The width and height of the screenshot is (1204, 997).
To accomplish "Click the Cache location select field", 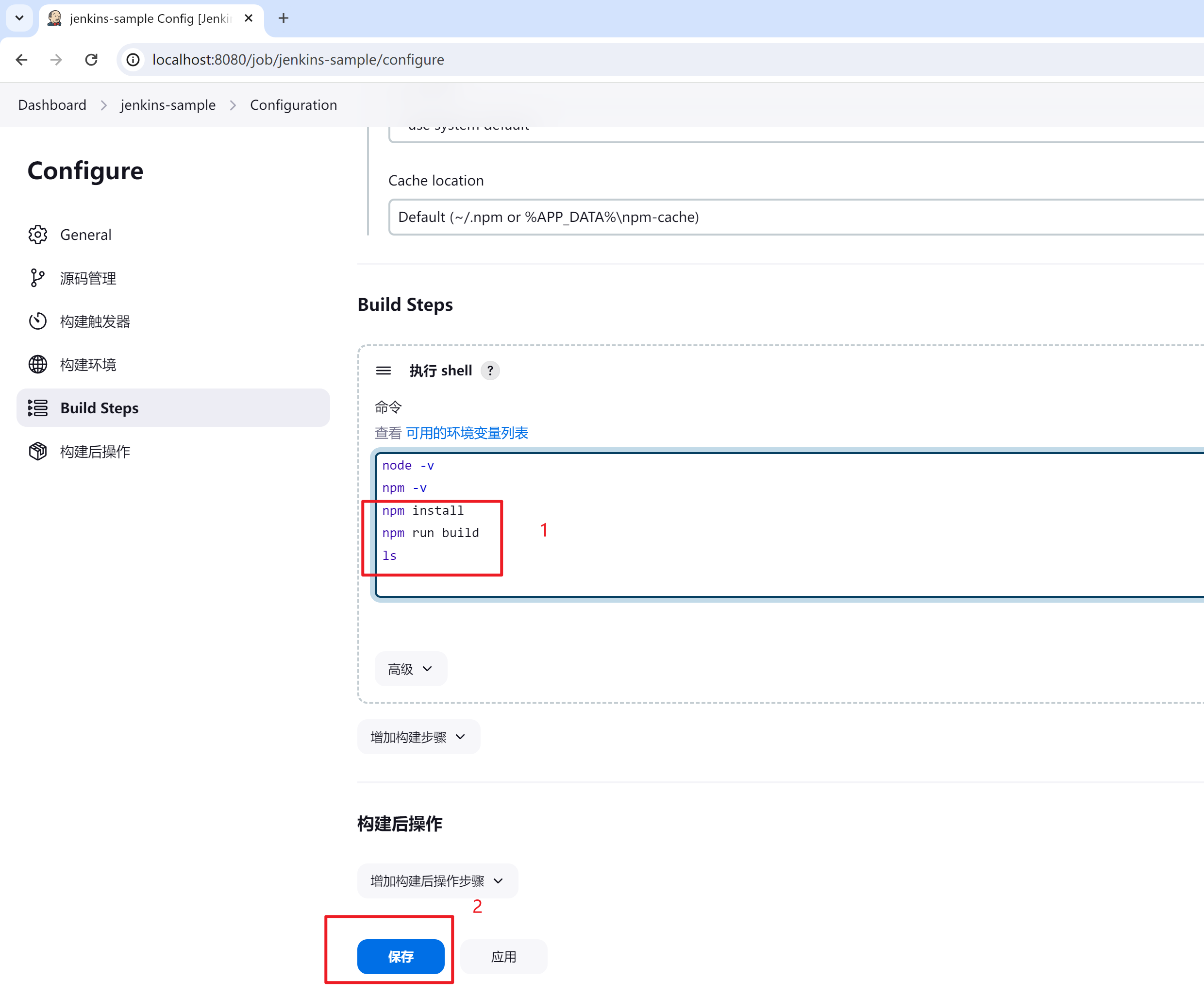I will (x=796, y=218).
